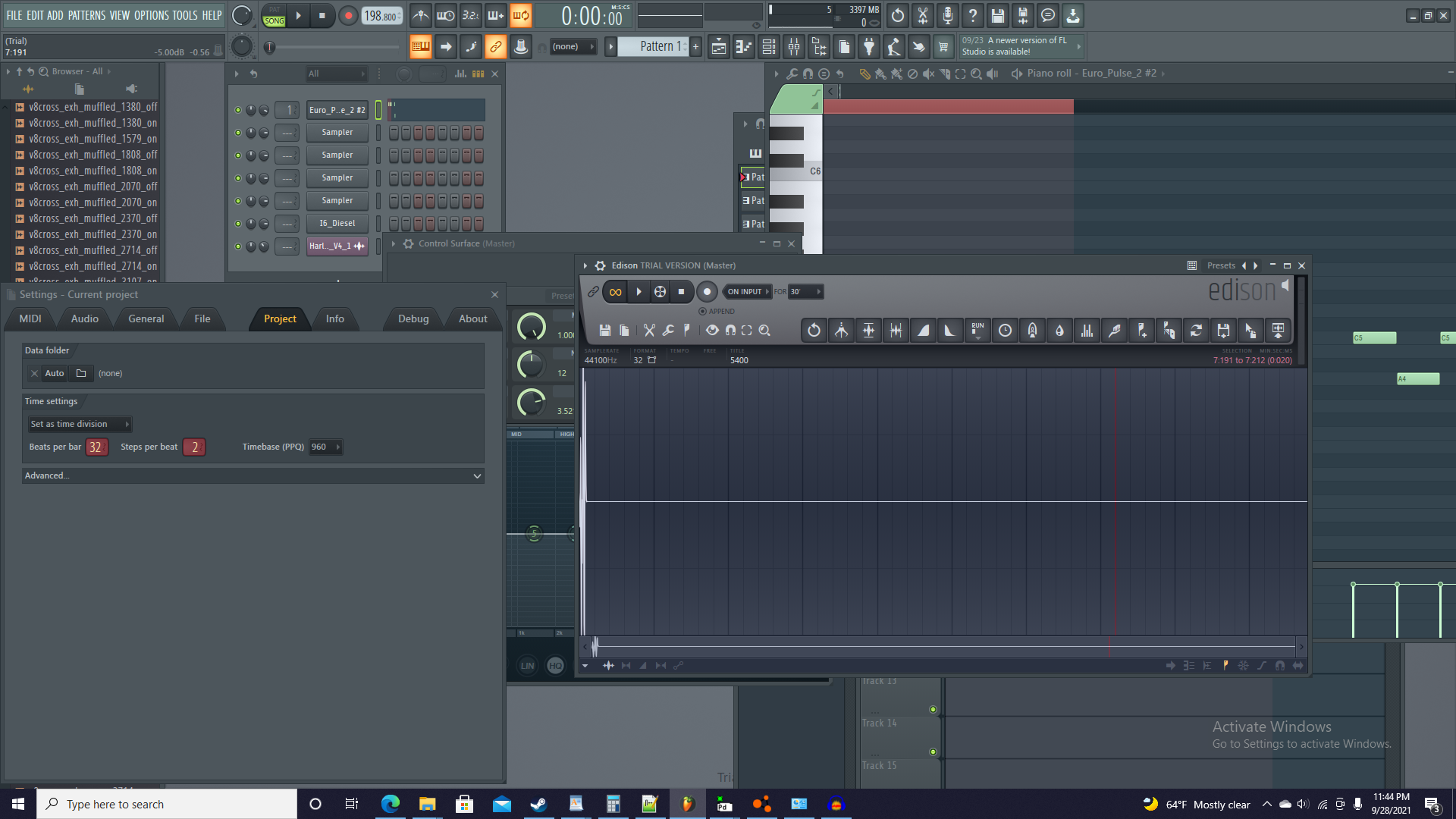Image resolution: width=1456 pixels, height=819 pixels.
Task: Open the channel rack view button
Action: tap(769, 47)
